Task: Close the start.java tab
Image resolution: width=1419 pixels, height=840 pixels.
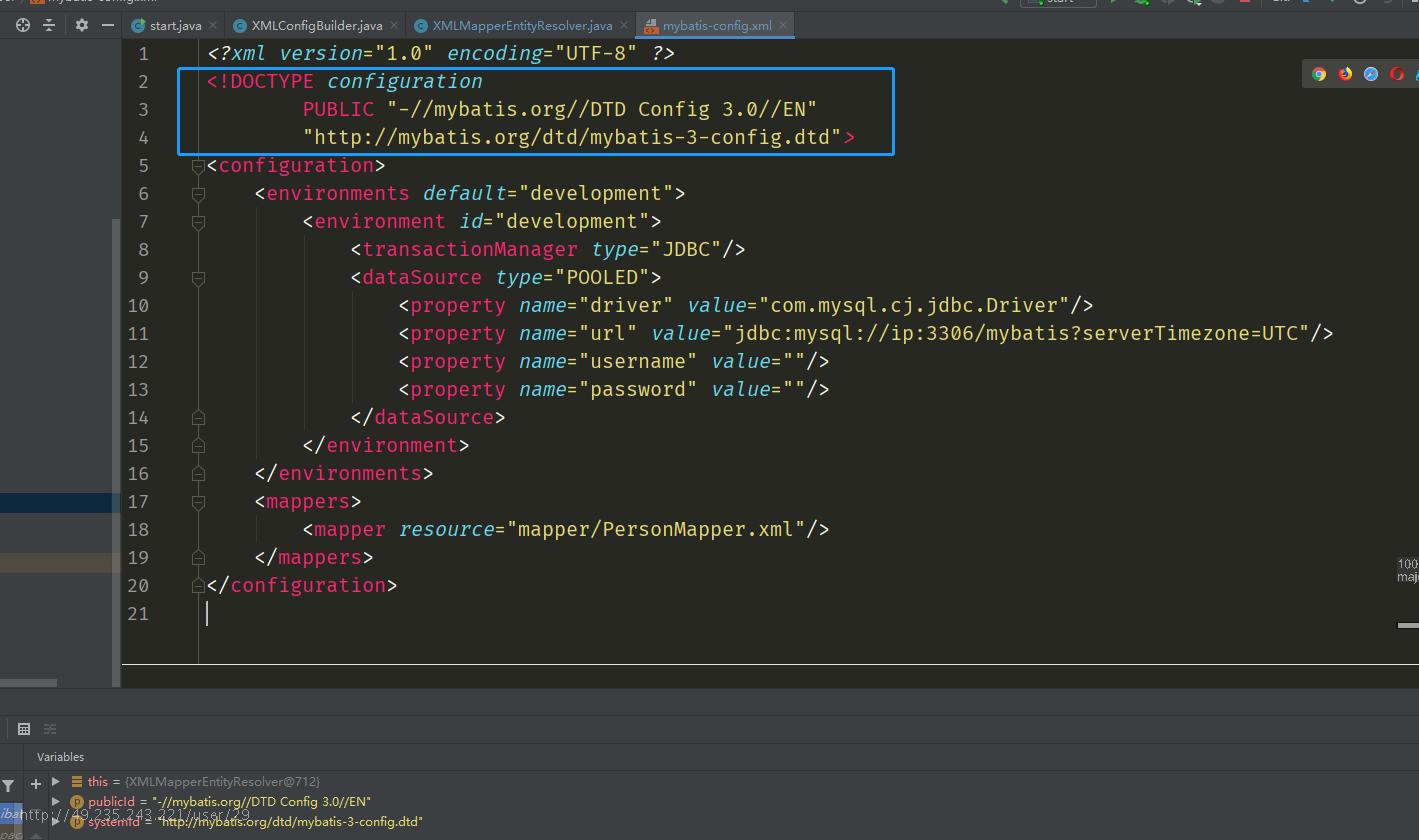Action: [214, 25]
